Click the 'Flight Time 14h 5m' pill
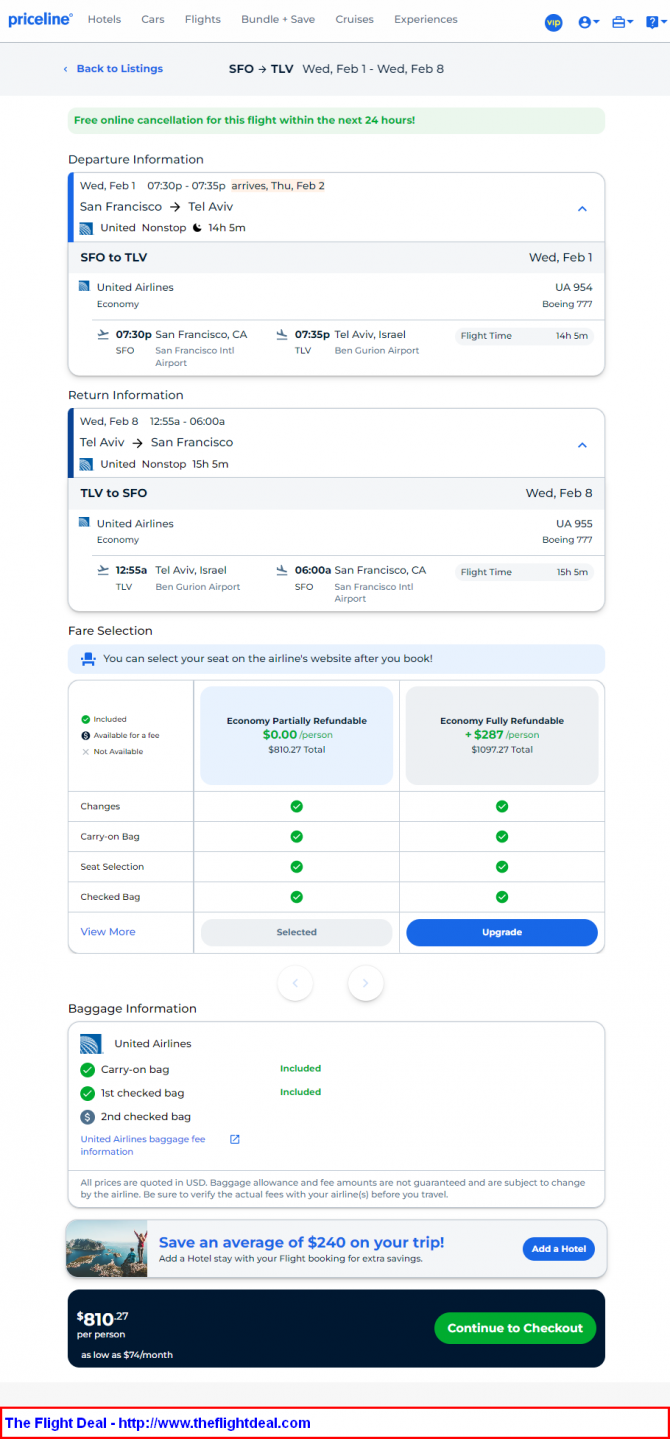The width and height of the screenshot is (670, 1439). 524,336
